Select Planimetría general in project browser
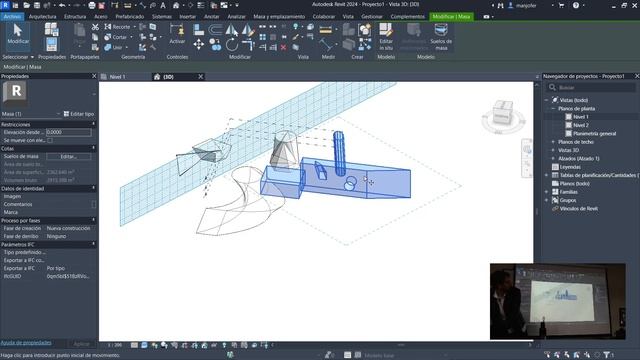 pos(594,133)
